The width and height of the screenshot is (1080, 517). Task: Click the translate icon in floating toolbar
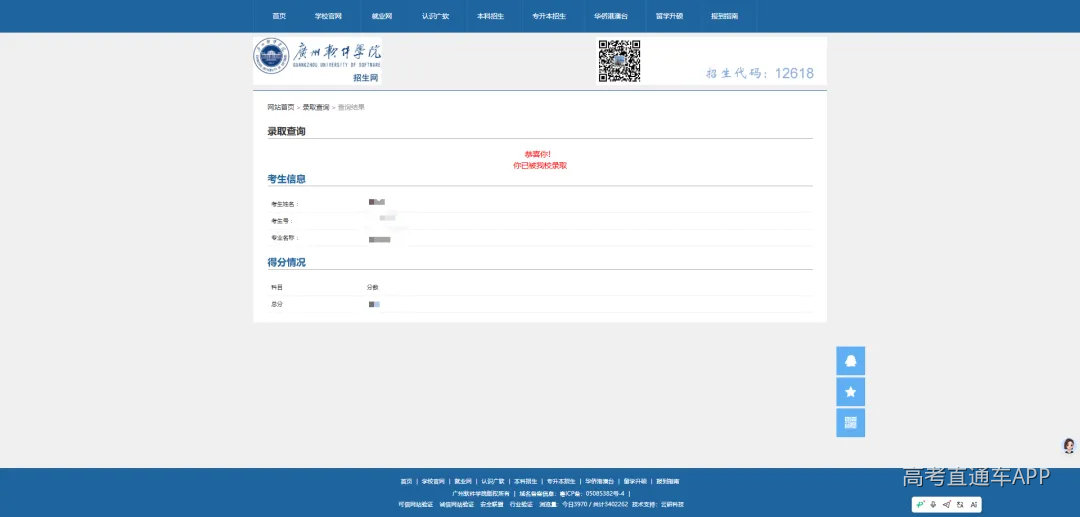960,505
